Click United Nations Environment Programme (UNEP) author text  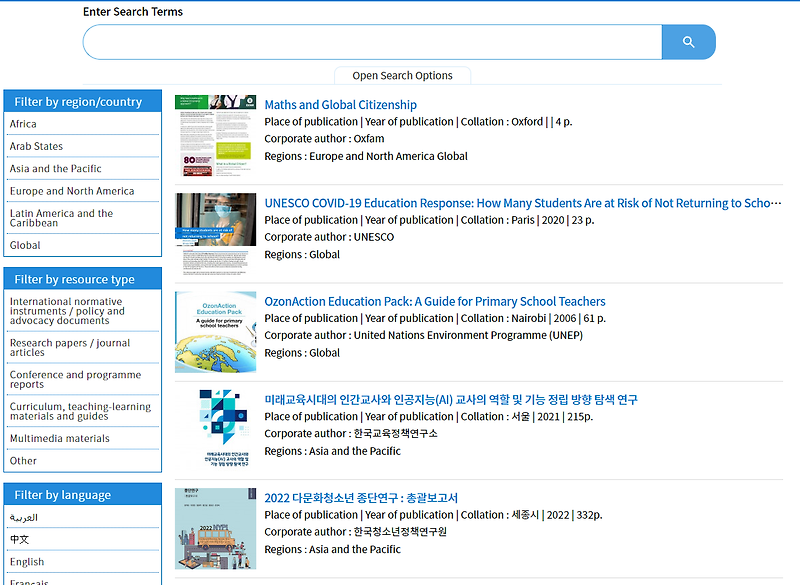point(468,336)
